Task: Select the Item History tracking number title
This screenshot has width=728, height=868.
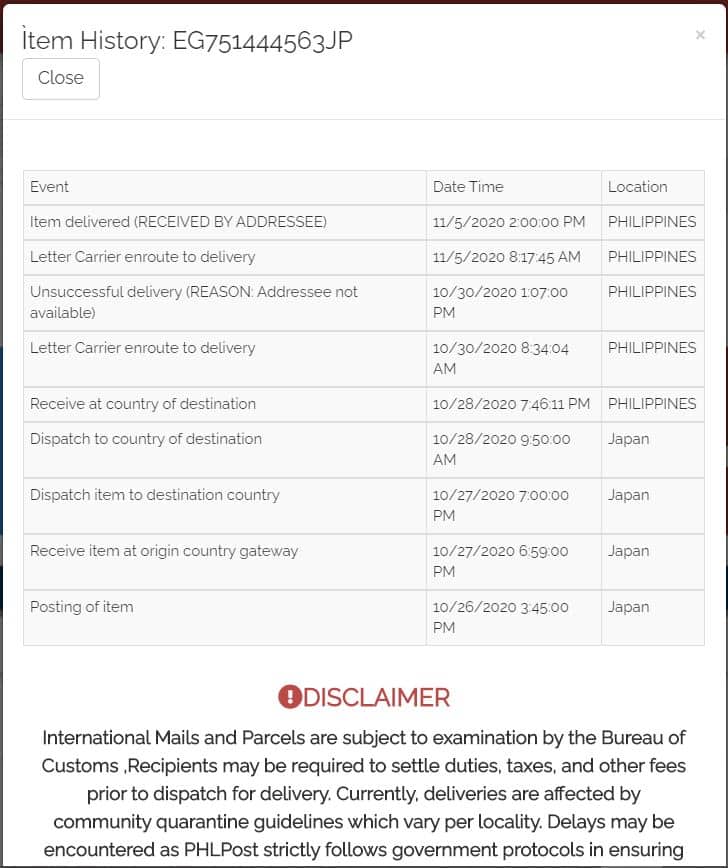Action: pyautogui.click(x=187, y=40)
